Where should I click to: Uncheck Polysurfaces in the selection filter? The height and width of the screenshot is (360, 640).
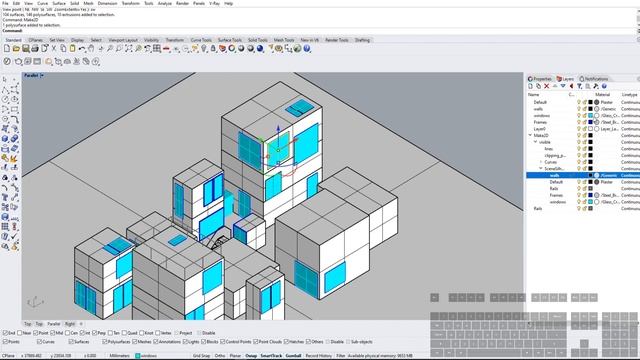(x=104, y=342)
